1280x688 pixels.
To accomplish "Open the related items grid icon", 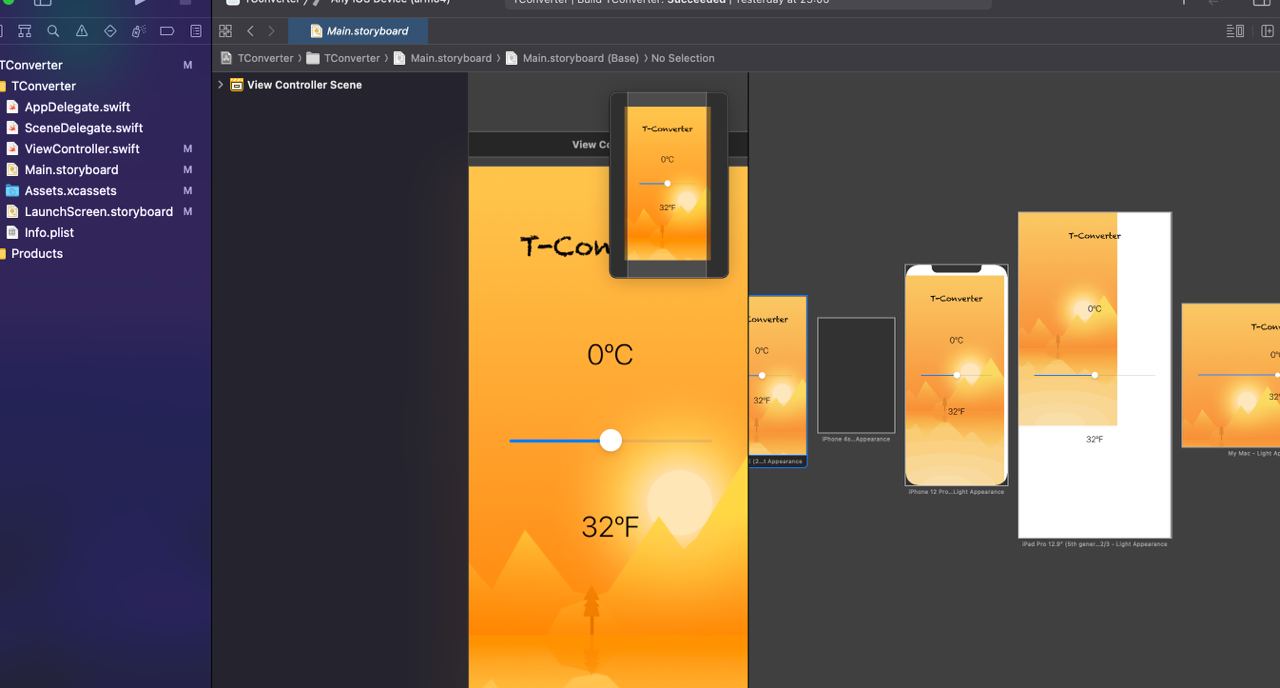I will pos(225,31).
